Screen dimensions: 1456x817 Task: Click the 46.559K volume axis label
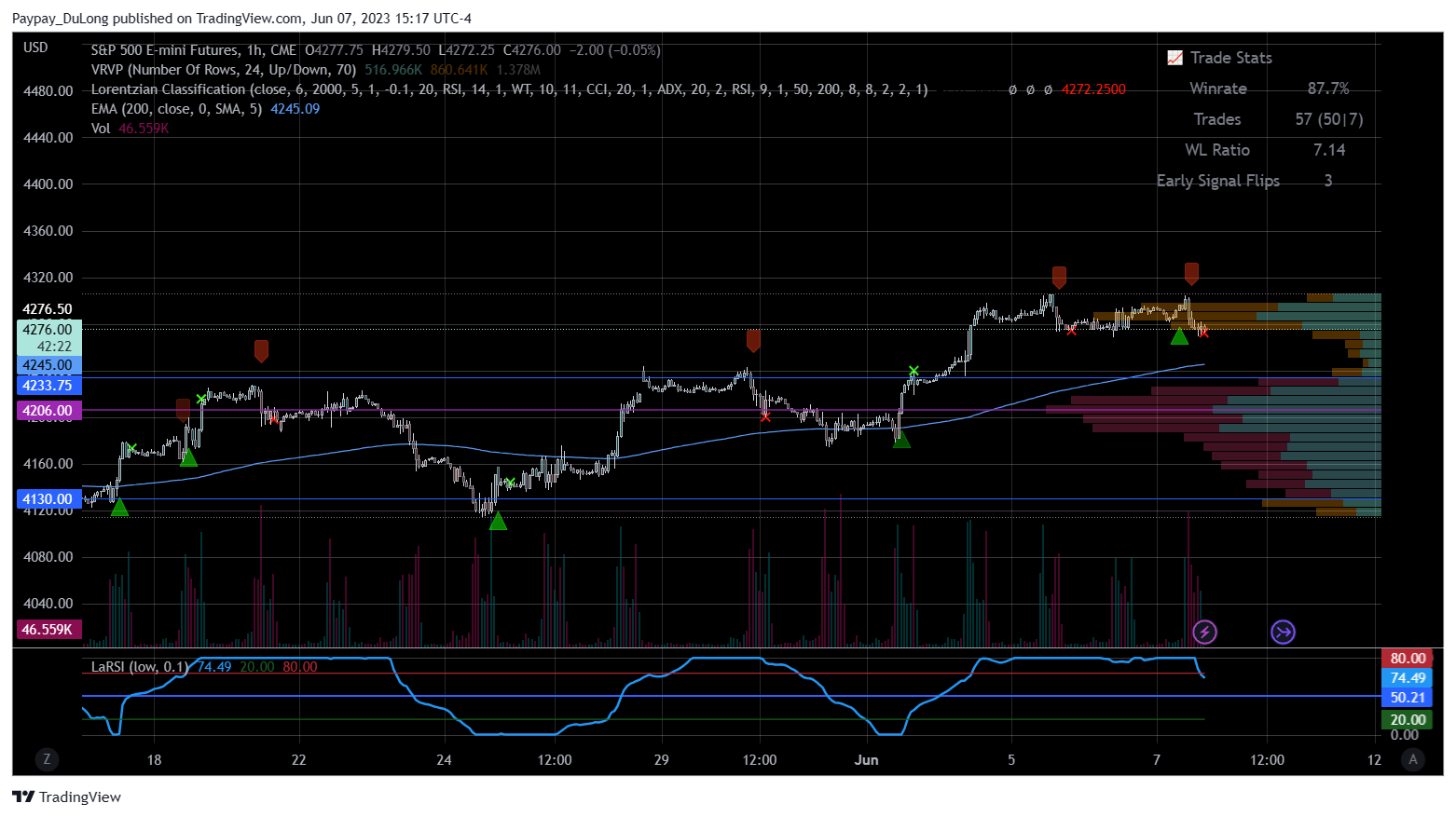(x=48, y=630)
